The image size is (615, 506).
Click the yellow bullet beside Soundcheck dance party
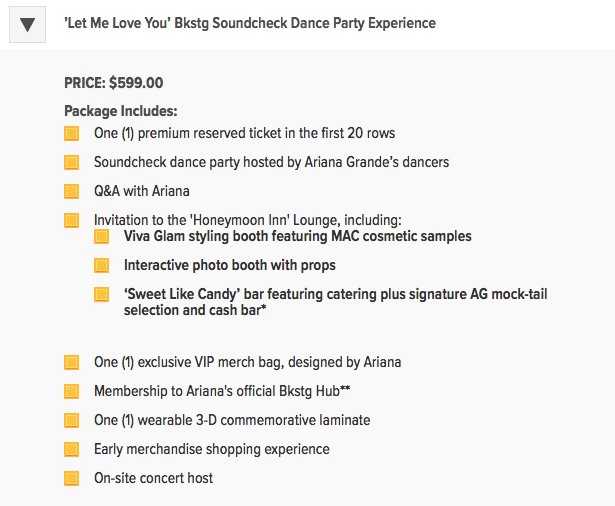coord(71,162)
